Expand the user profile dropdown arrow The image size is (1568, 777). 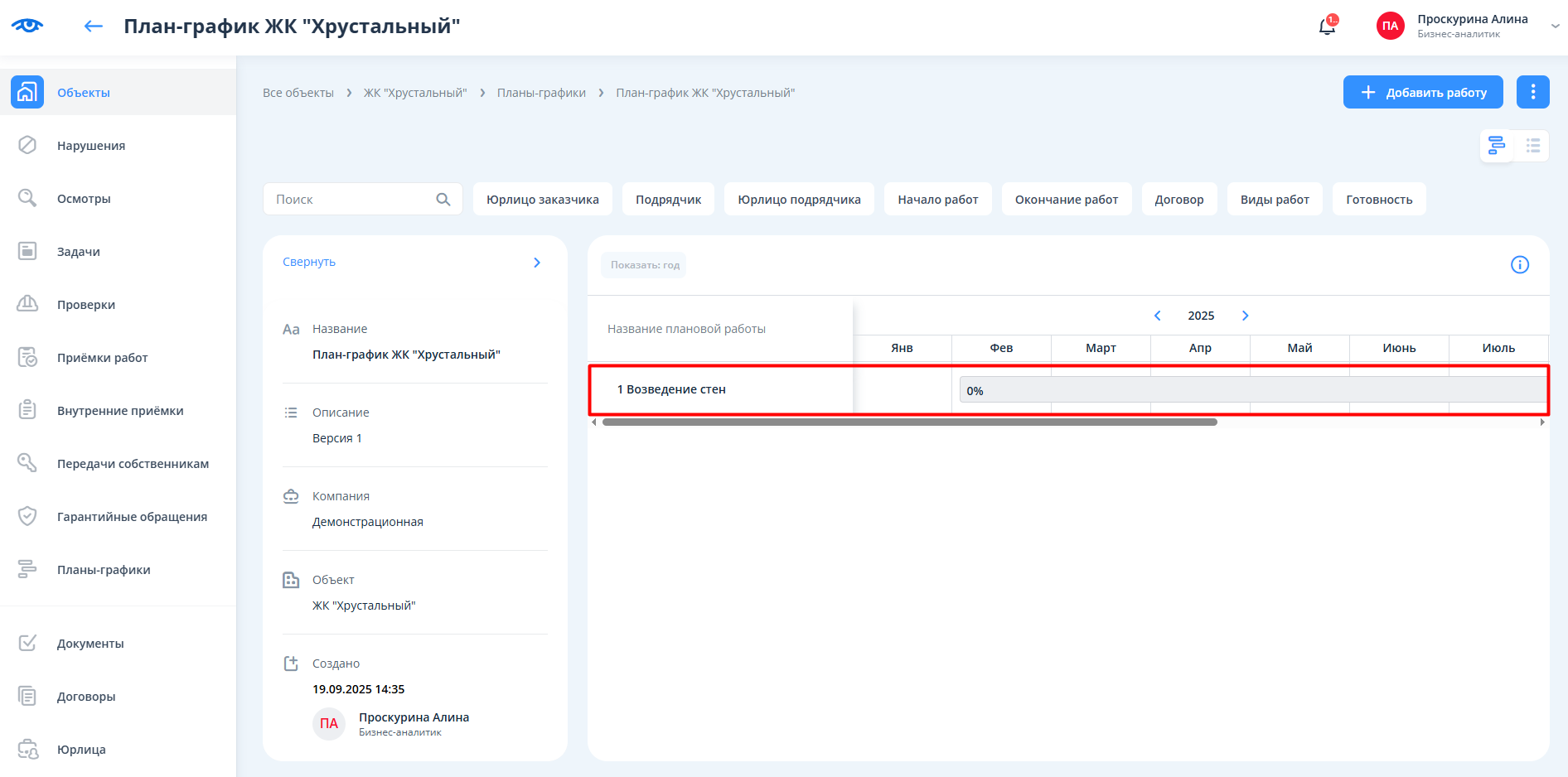tap(1555, 27)
